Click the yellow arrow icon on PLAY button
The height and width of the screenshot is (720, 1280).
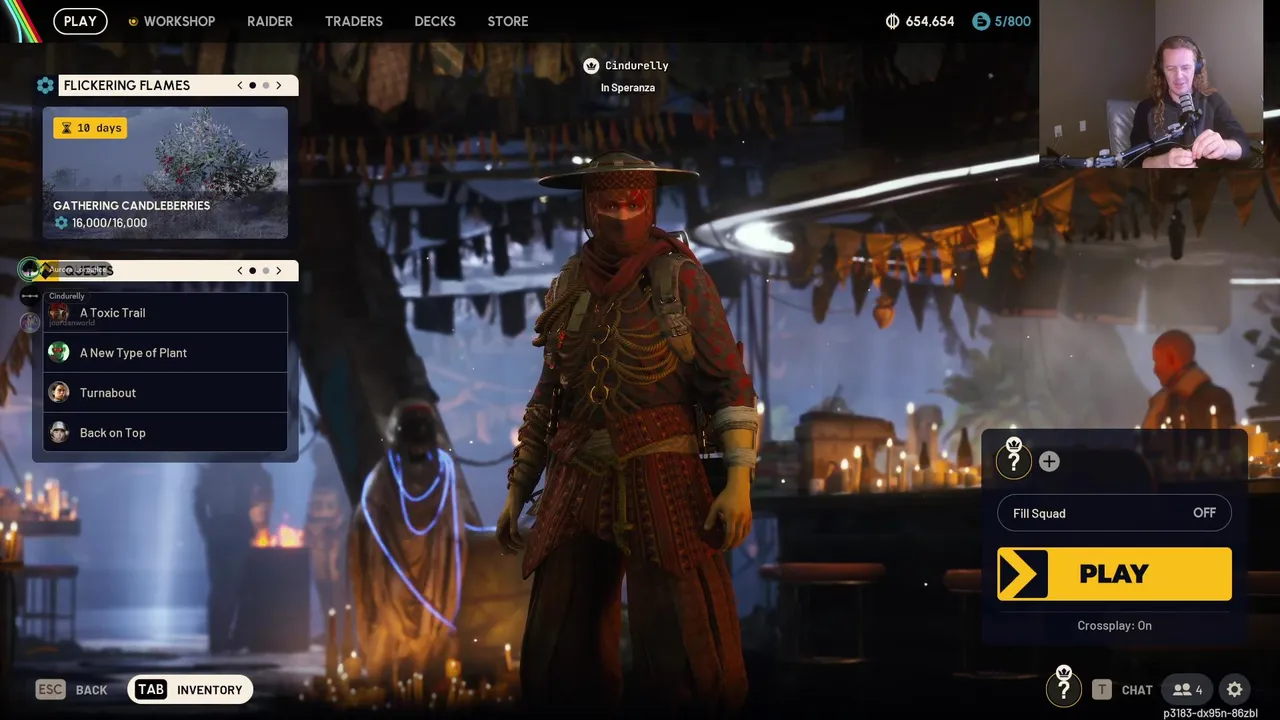(x=1023, y=574)
